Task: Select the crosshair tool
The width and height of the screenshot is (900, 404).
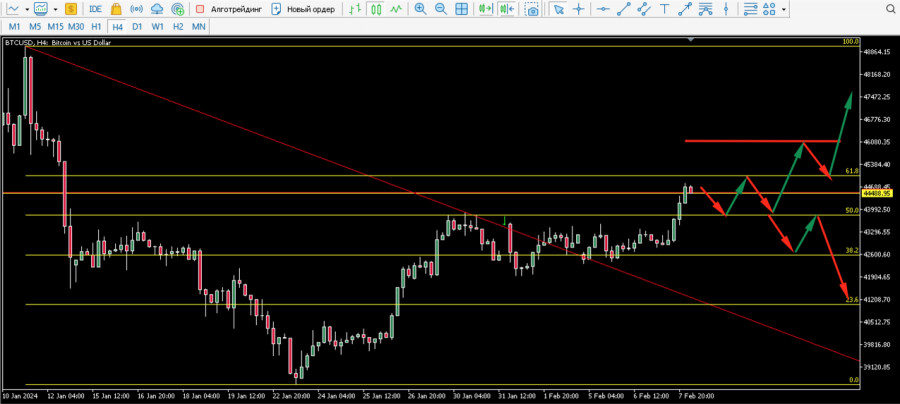Action: click(x=579, y=9)
